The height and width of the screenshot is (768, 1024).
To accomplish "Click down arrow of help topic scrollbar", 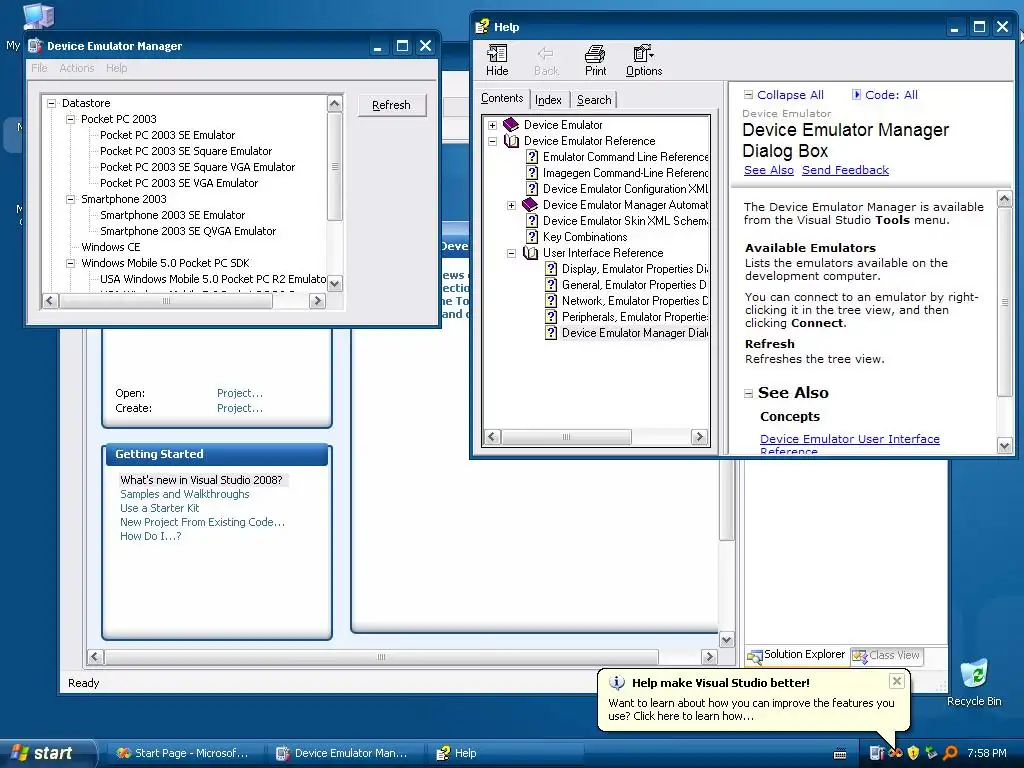I will 1004,446.
